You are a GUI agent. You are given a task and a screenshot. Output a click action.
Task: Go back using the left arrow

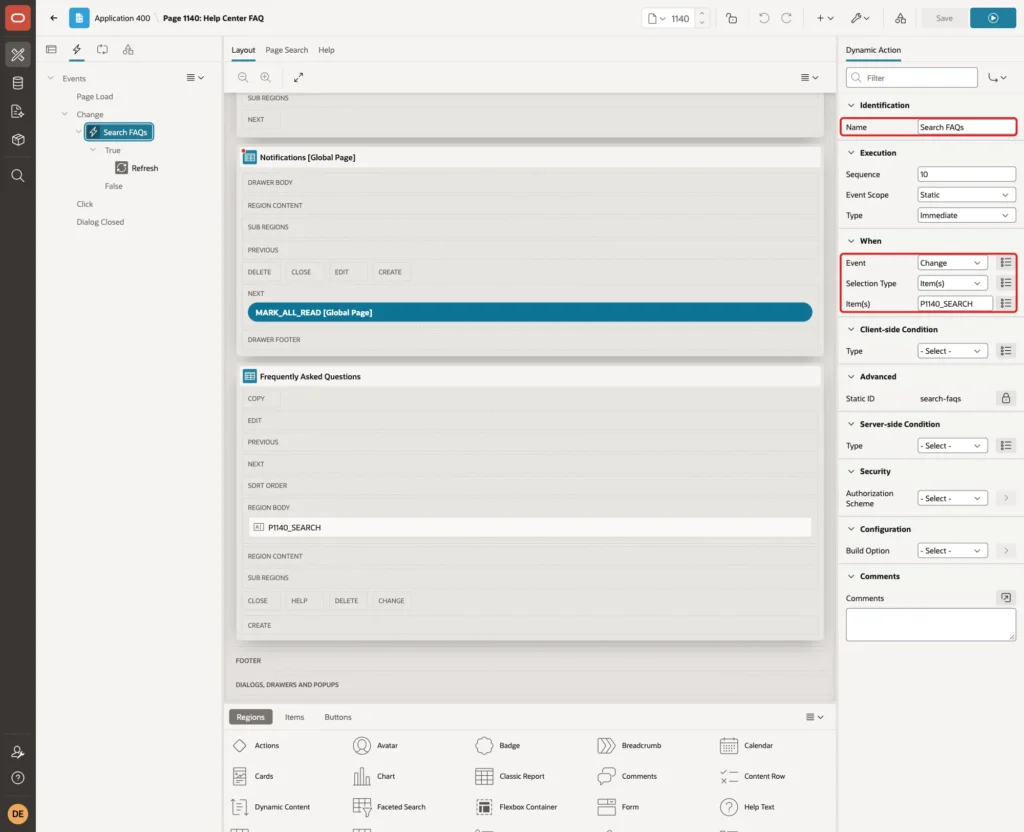[x=54, y=18]
